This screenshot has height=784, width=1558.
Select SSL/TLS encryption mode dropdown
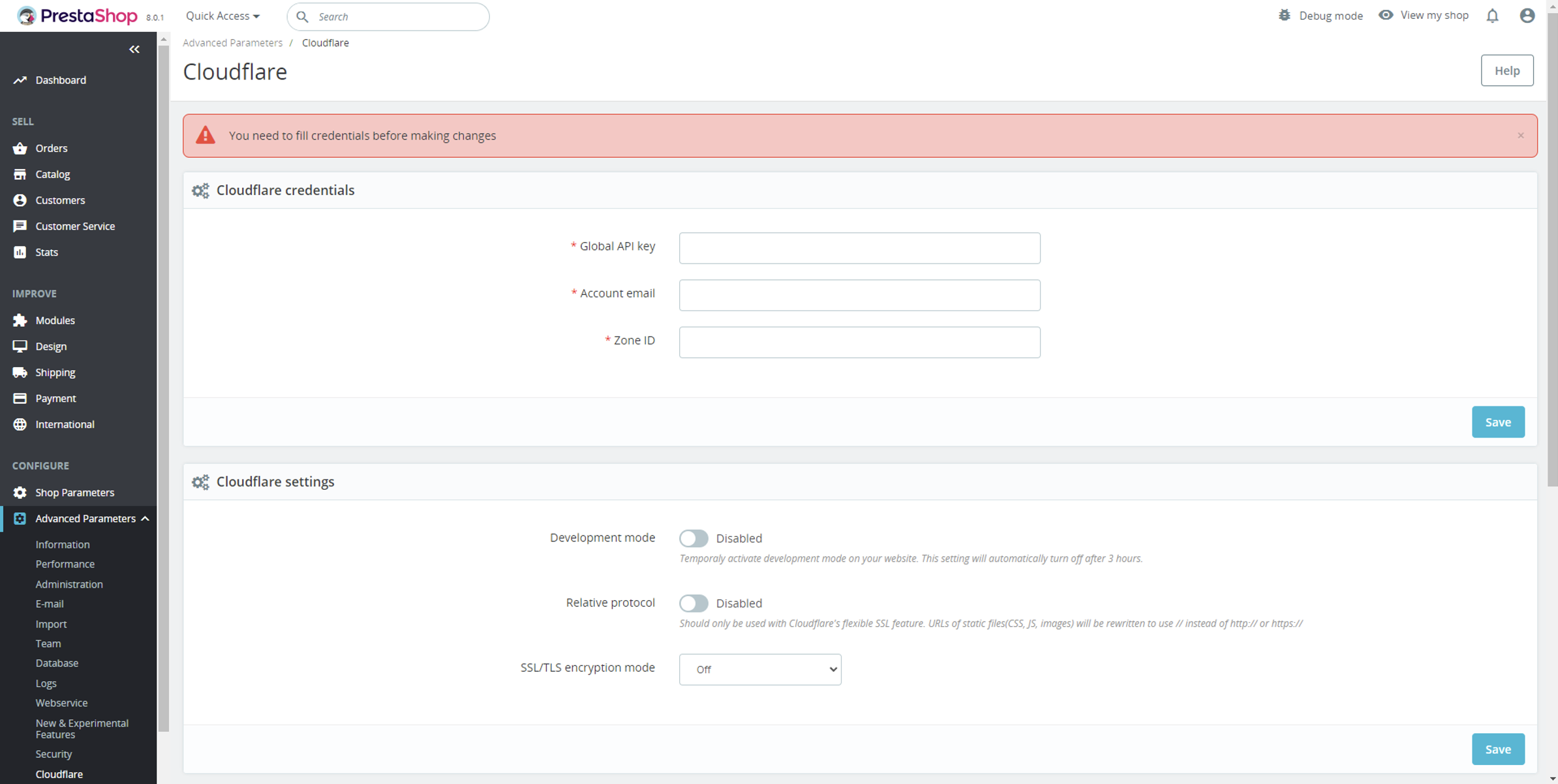click(759, 669)
